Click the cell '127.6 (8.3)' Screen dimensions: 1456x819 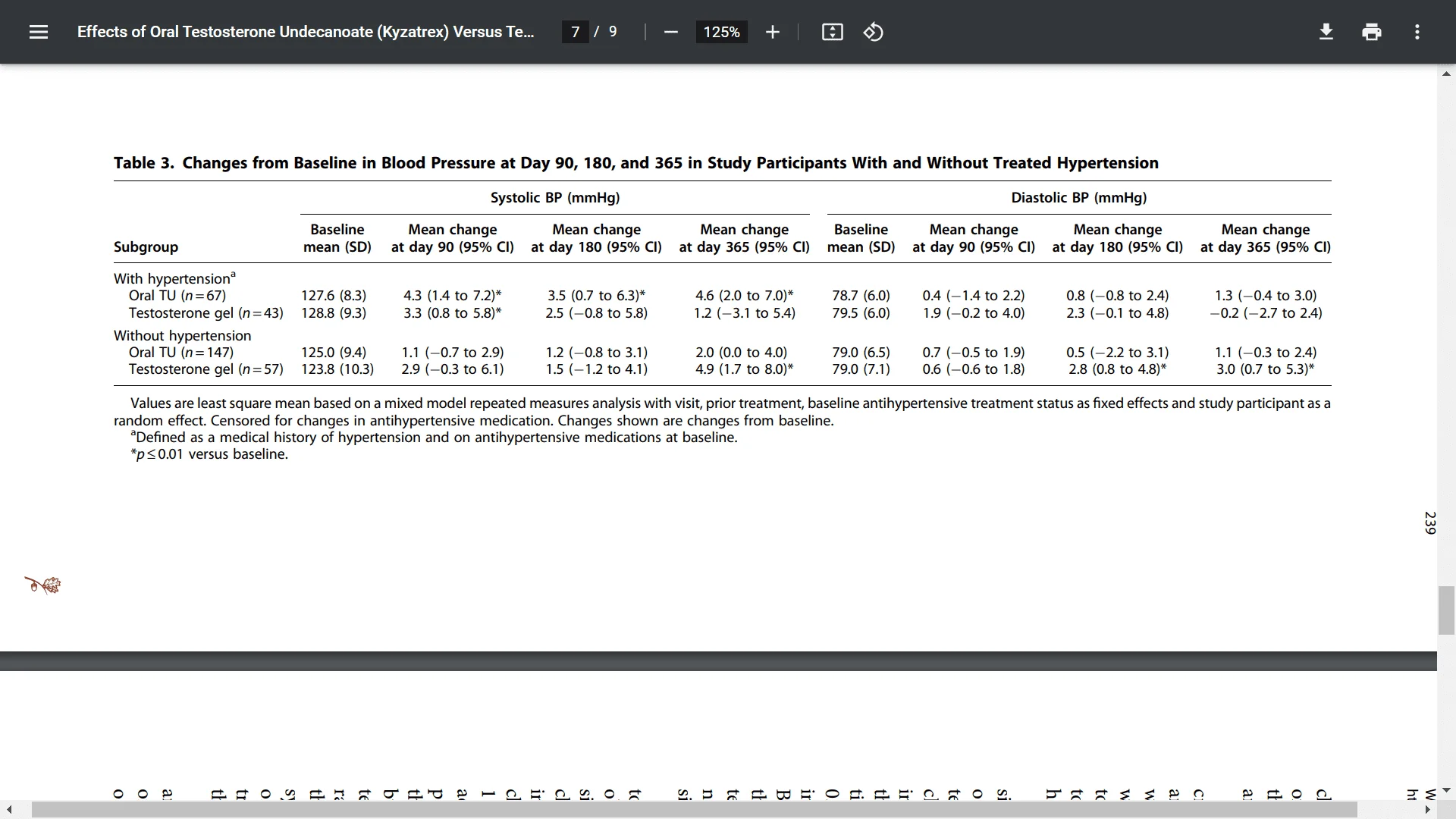point(334,296)
